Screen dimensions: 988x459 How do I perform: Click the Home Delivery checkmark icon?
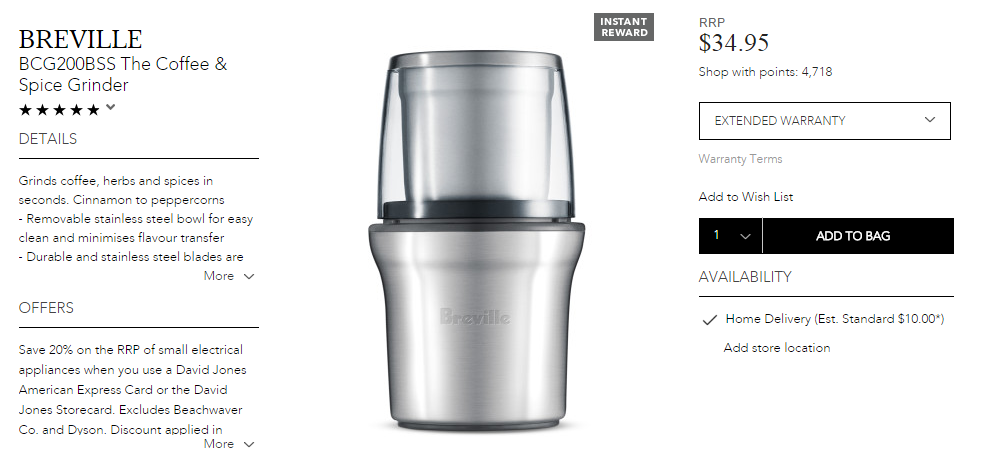pos(709,320)
